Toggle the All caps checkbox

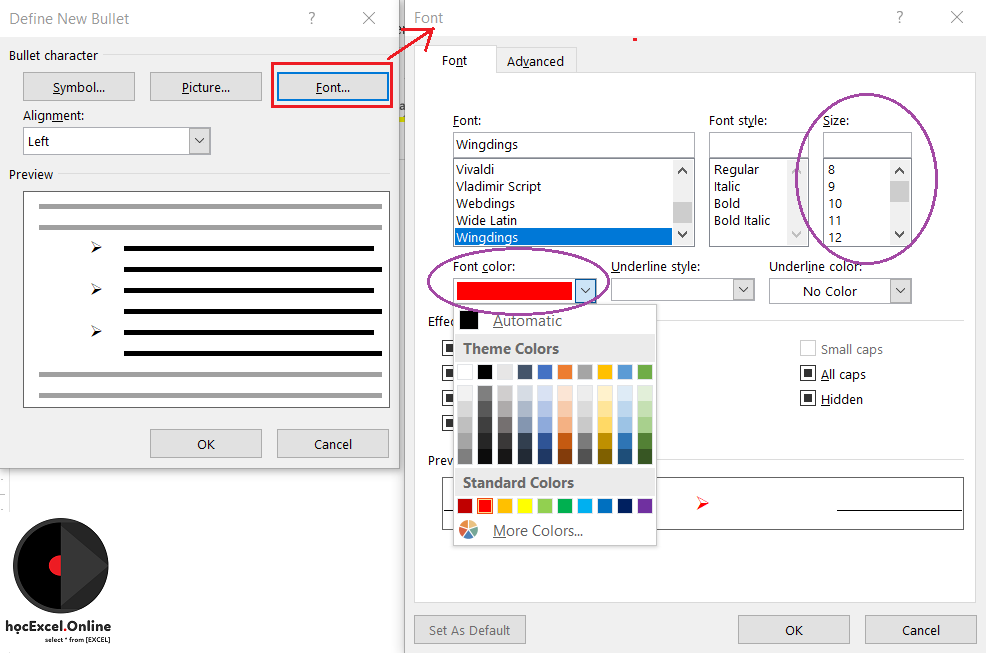808,374
